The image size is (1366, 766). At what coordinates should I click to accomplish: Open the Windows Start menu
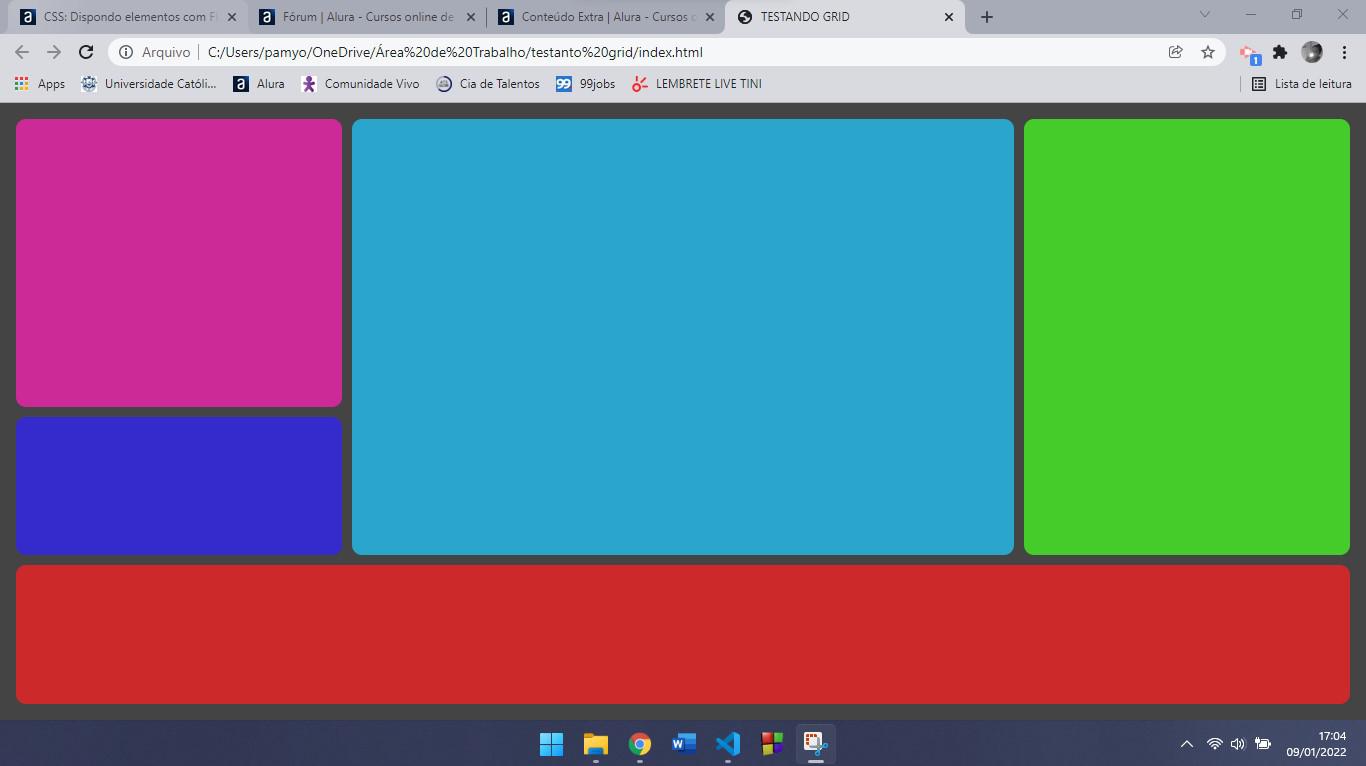click(552, 744)
